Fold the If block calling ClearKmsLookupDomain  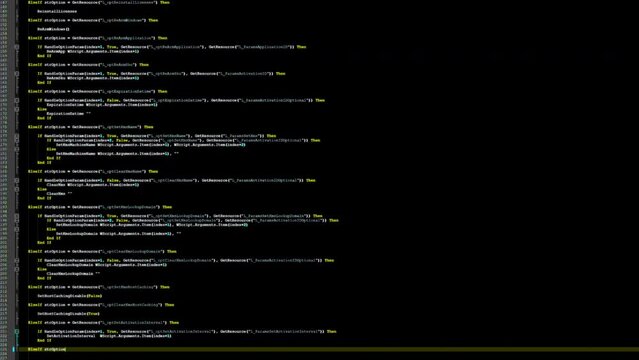click(x=17, y=260)
